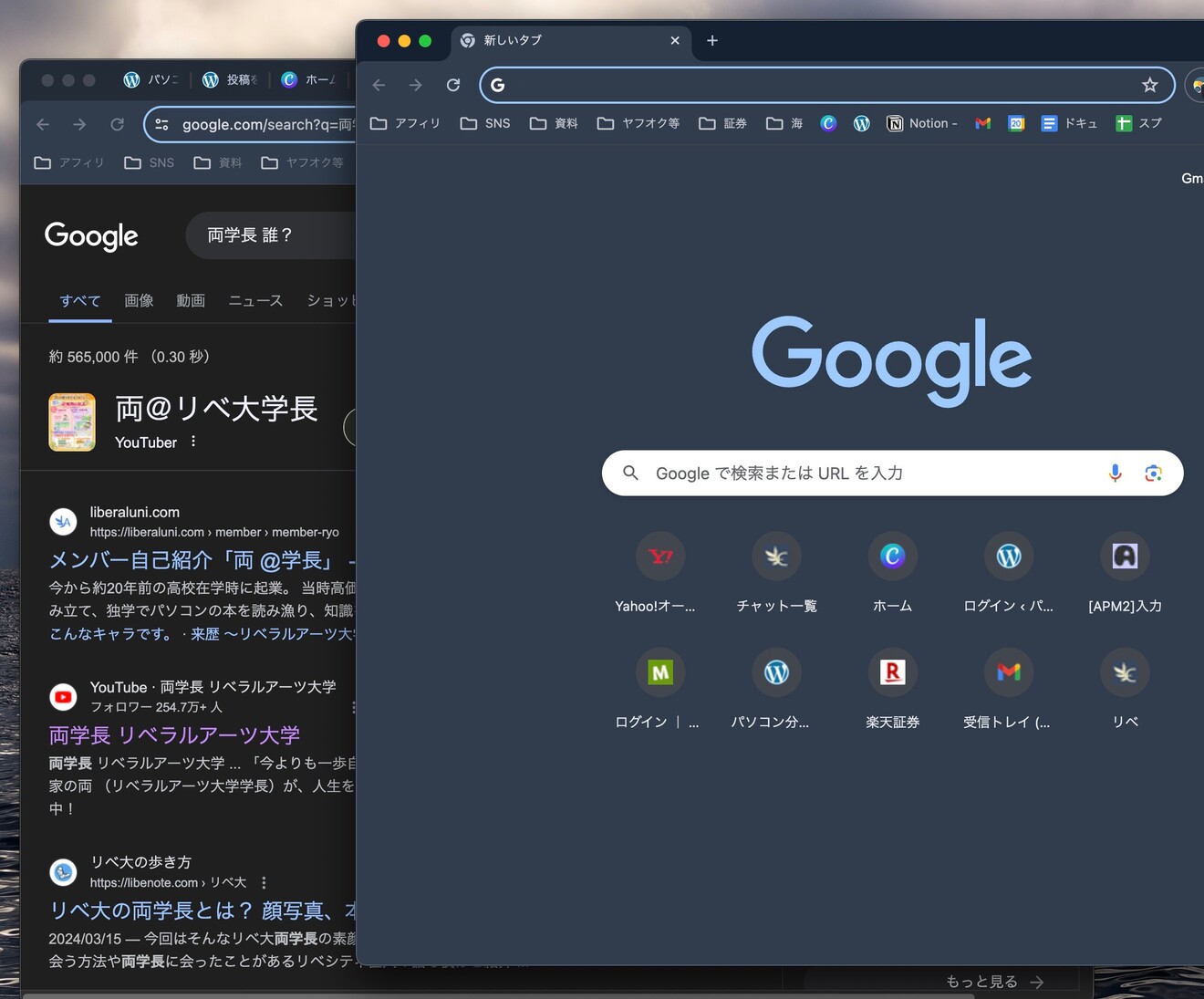Image resolution: width=1204 pixels, height=999 pixels.
Task: Open the 海 bookmark folder
Action: [x=784, y=123]
